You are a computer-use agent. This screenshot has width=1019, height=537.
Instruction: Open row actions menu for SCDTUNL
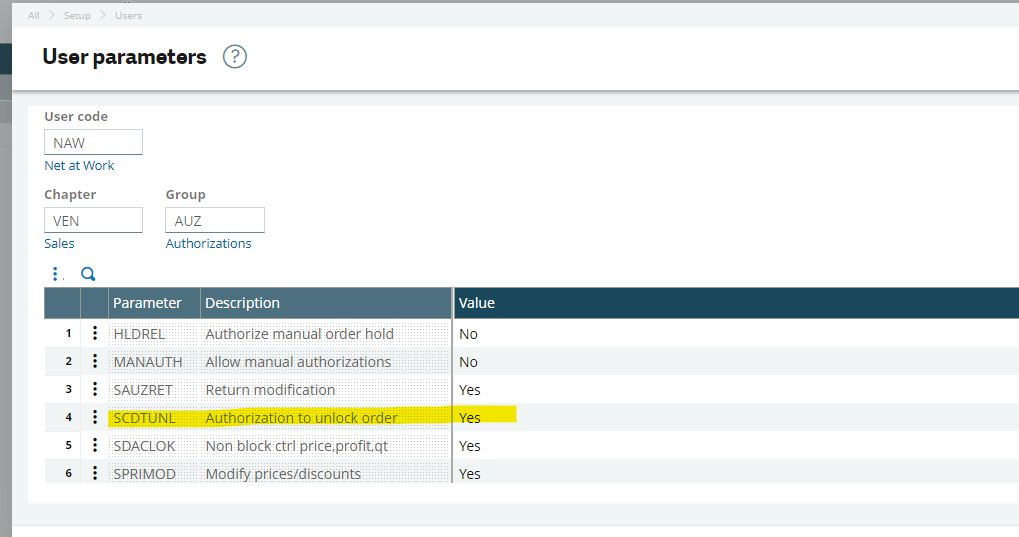click(95, 418)
